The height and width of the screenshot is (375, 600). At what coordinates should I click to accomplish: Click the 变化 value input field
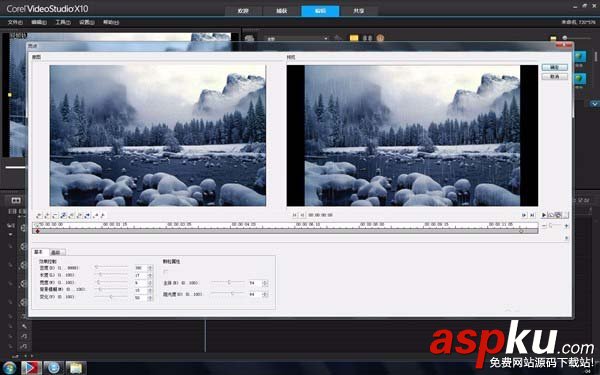[x=140, y=298]
